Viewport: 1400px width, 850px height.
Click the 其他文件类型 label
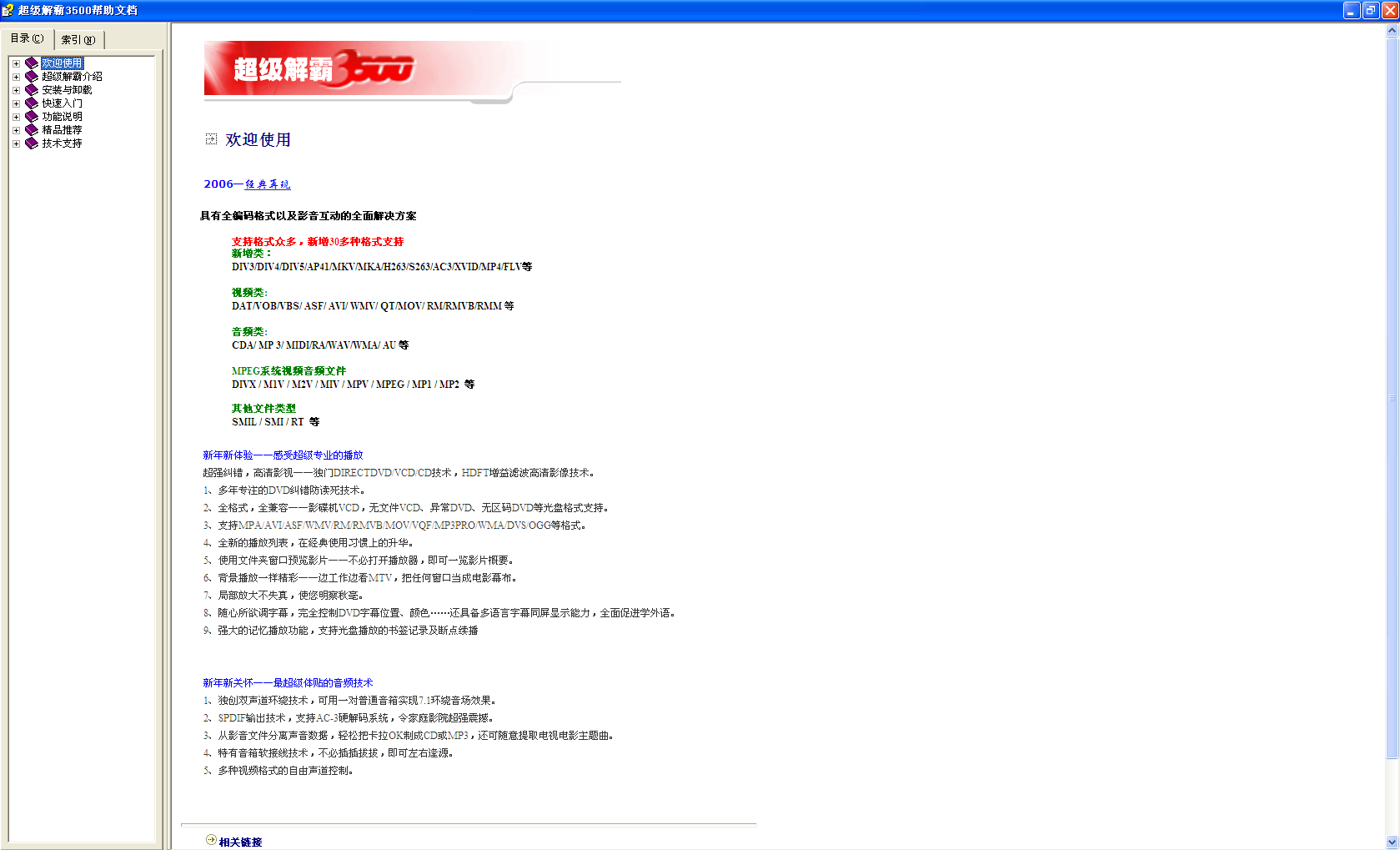pyautogui.click(x=263, y=409)
